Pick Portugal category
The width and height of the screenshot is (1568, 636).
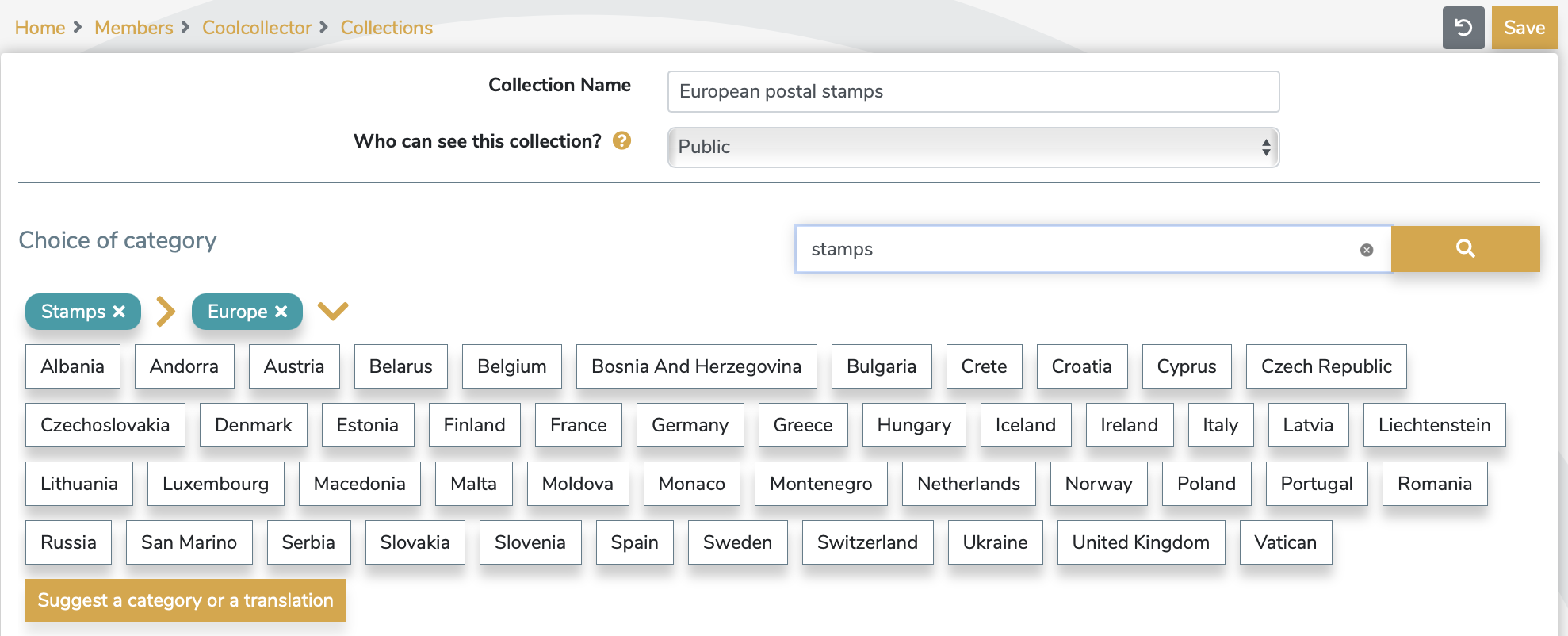tap(1317, 484)
